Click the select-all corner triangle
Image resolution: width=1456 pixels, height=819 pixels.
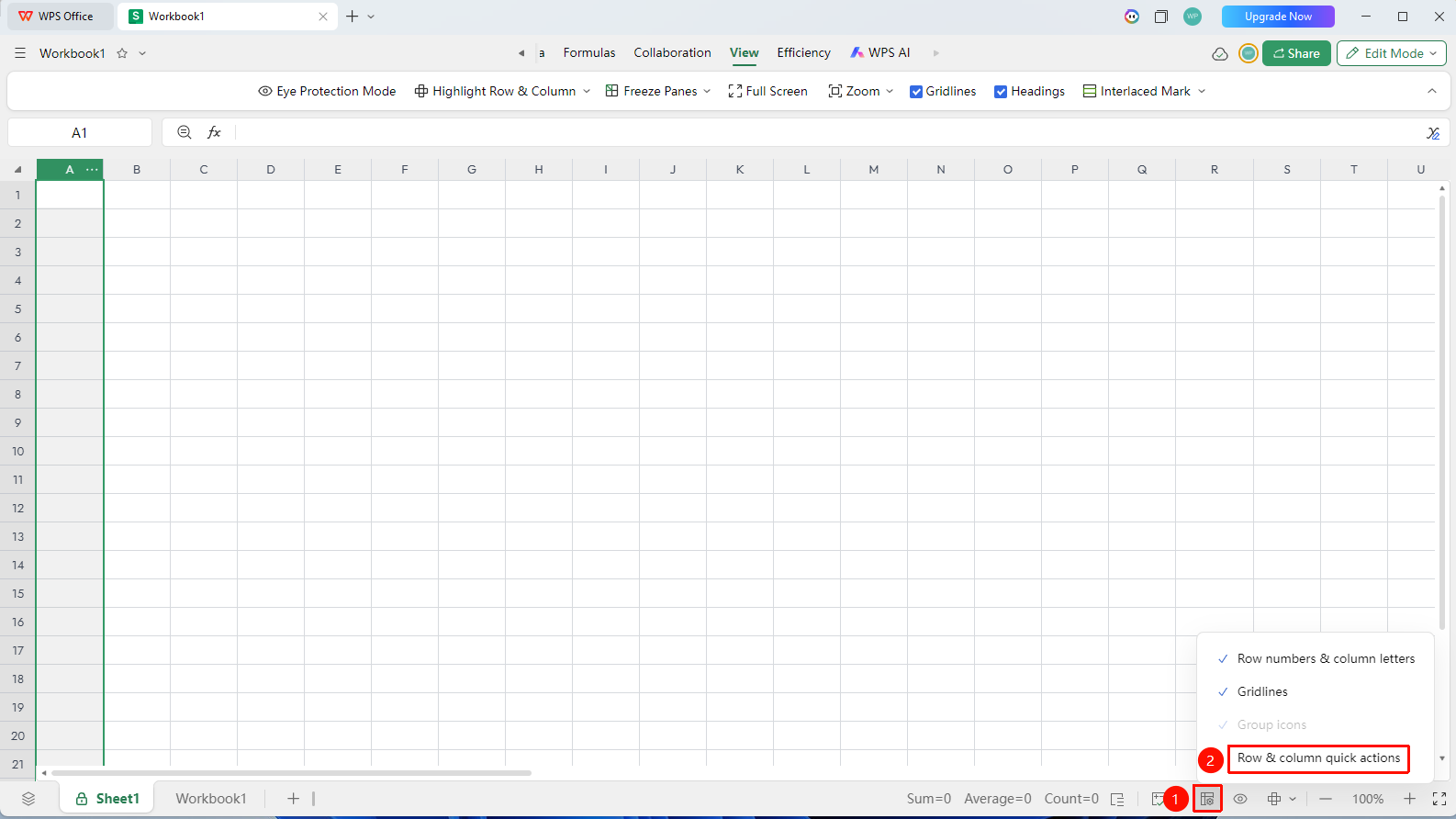click(17, 170)
